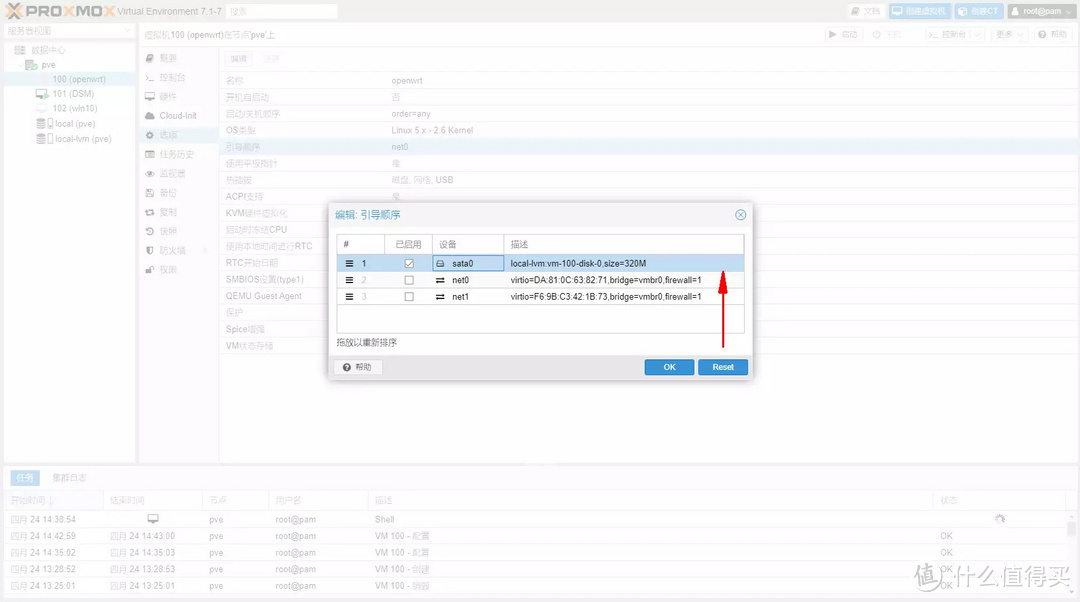
Task: Open the Hardware tab with the monitor icon
Action: coord(149,97)
